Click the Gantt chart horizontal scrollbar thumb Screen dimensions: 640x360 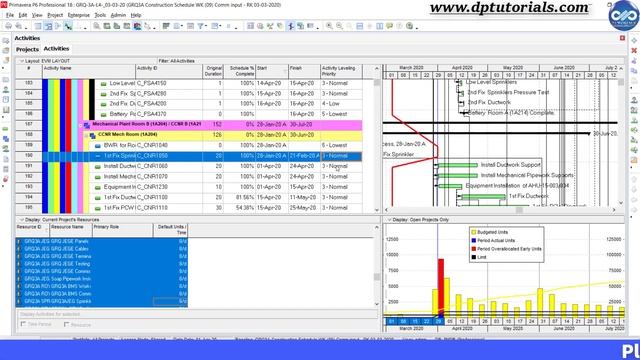[x=519, y=210]
